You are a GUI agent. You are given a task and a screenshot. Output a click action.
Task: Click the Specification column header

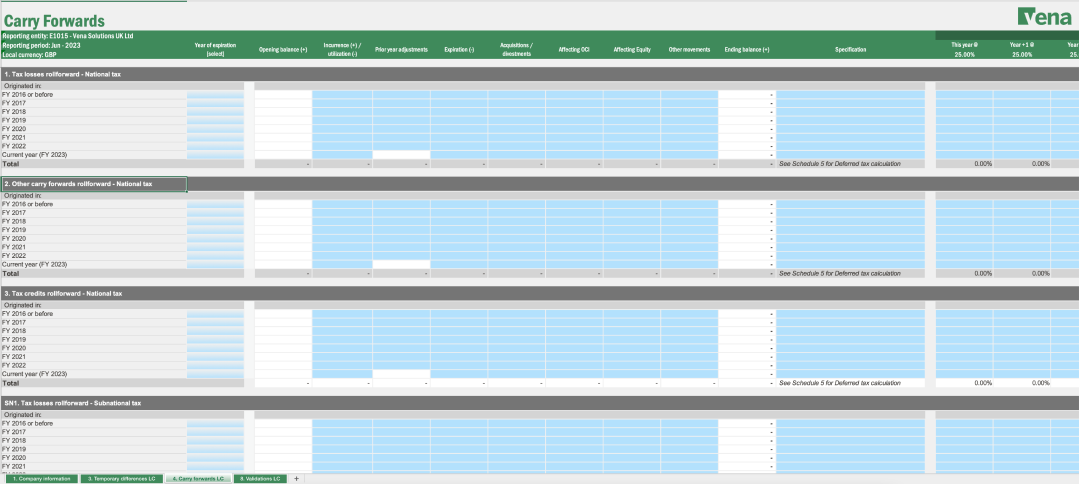point(851,50)
